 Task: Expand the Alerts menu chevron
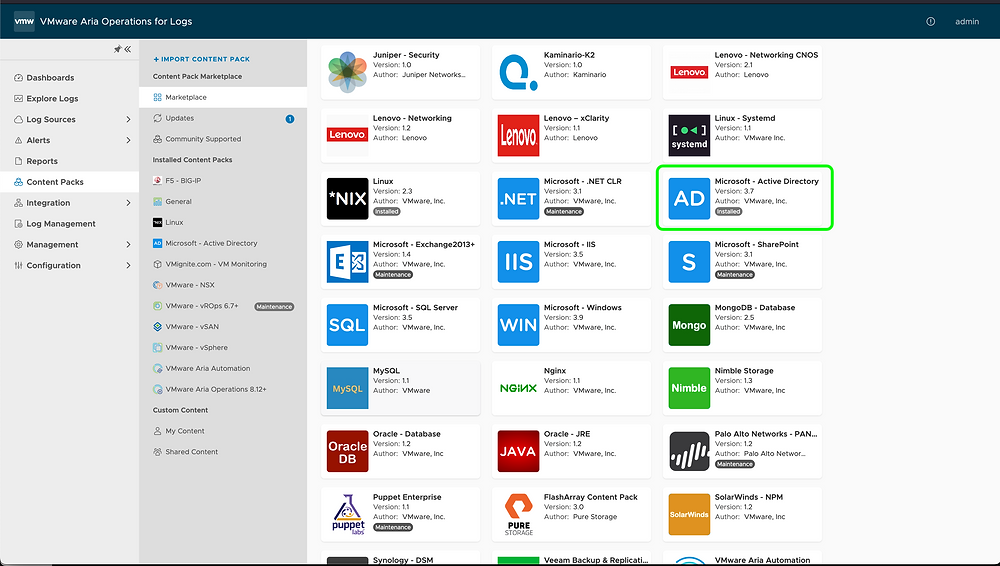point(128,140)
